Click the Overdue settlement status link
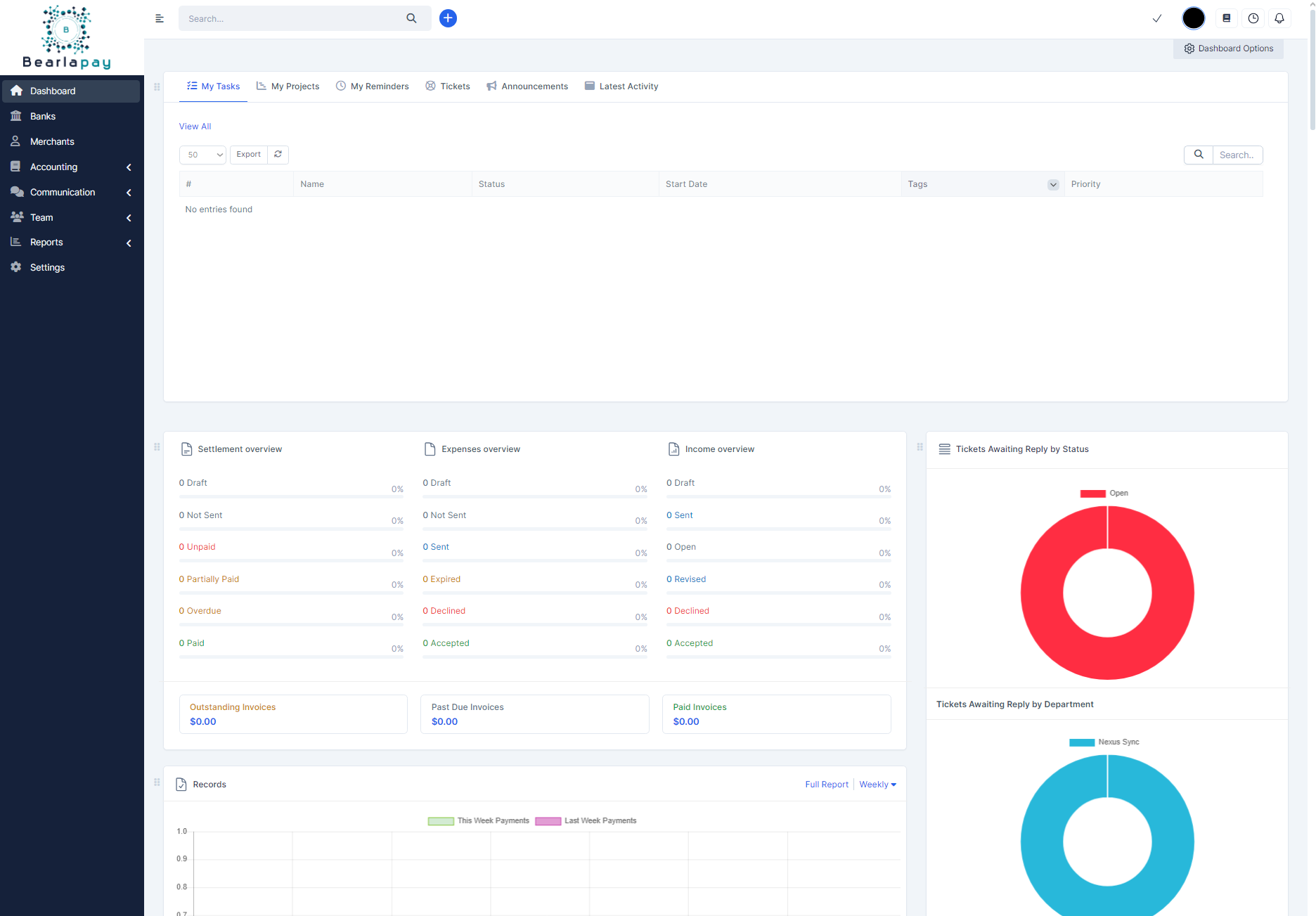Screen dimensions: 1316x916 tap(200, 611)
